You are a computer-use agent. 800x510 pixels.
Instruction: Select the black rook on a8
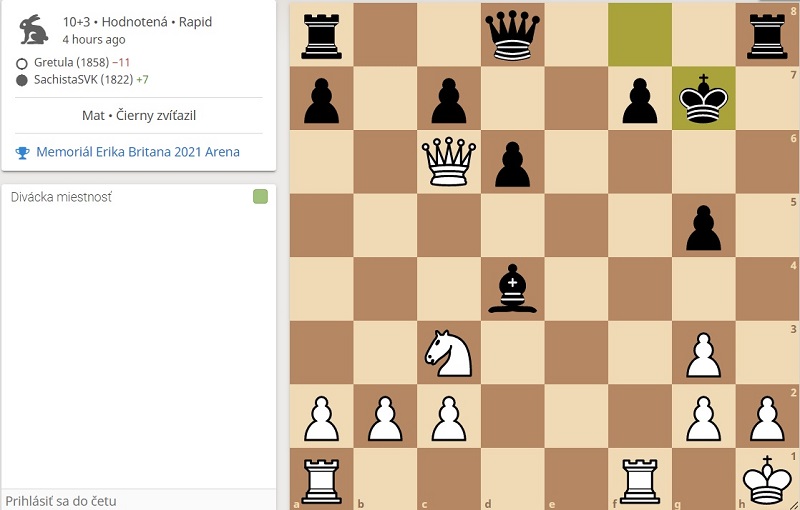[x=321, y=36]
